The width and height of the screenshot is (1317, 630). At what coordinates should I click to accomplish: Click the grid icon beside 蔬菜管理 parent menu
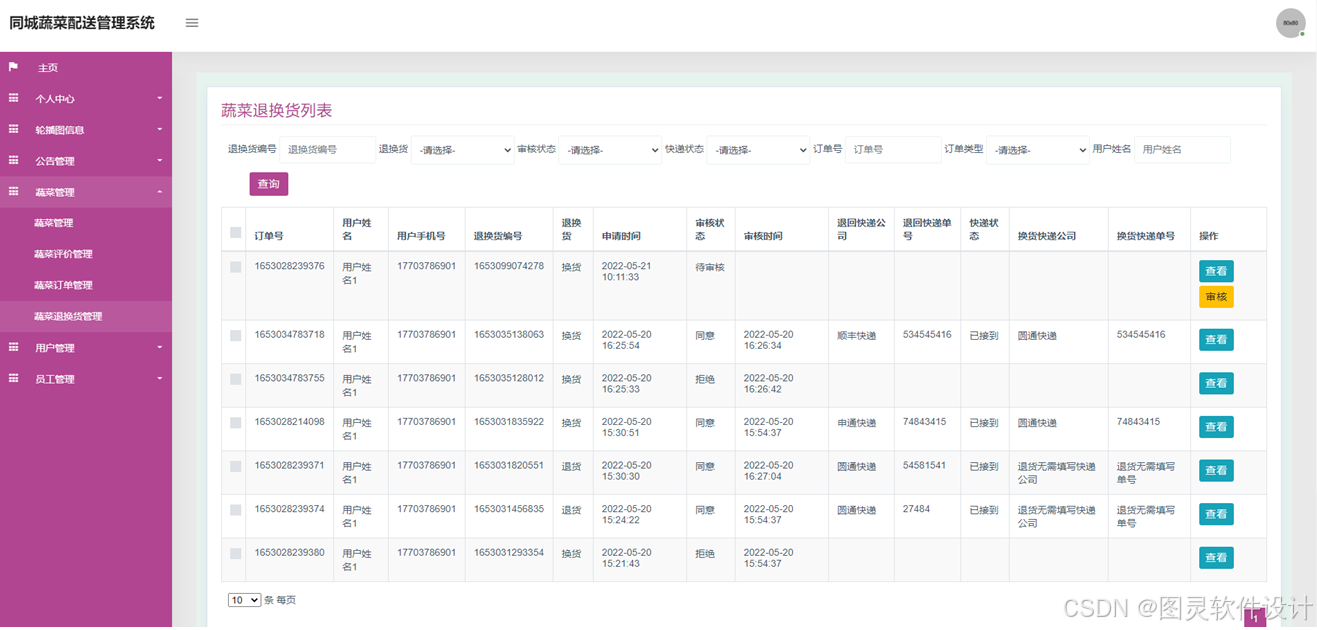[x=14, y=191]
